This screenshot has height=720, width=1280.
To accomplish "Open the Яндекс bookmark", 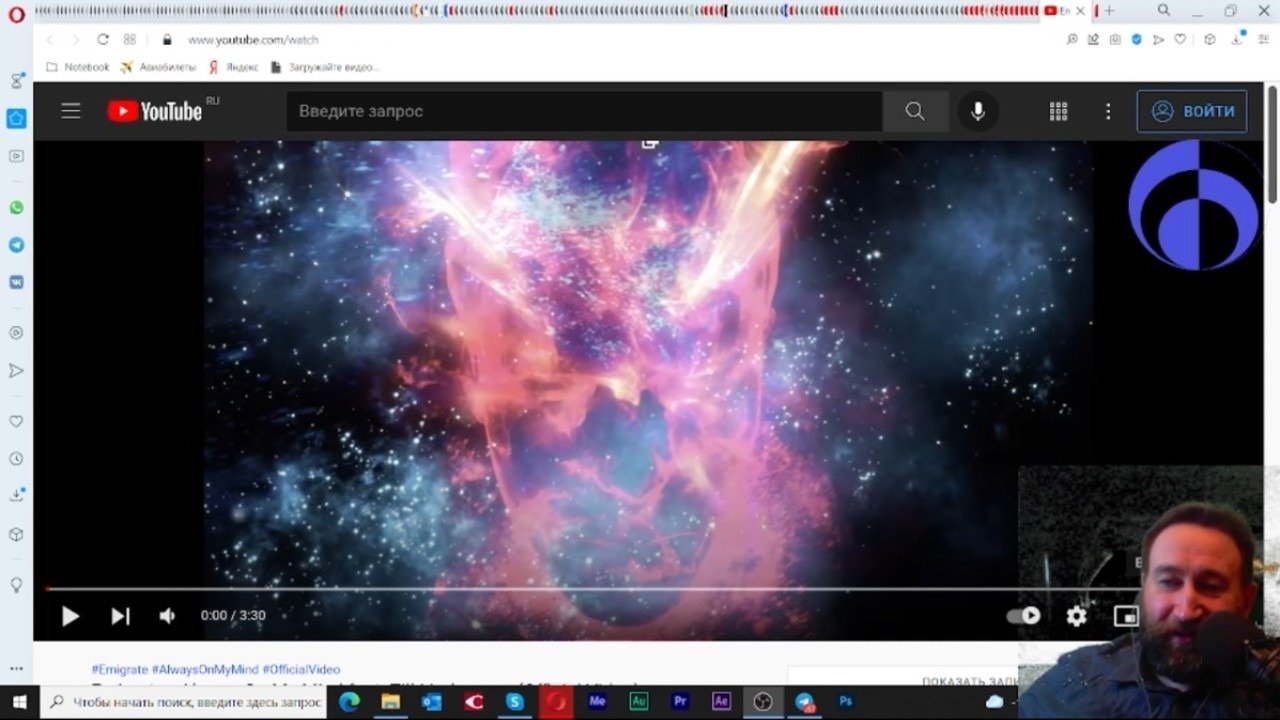I will tap(233, 67).
